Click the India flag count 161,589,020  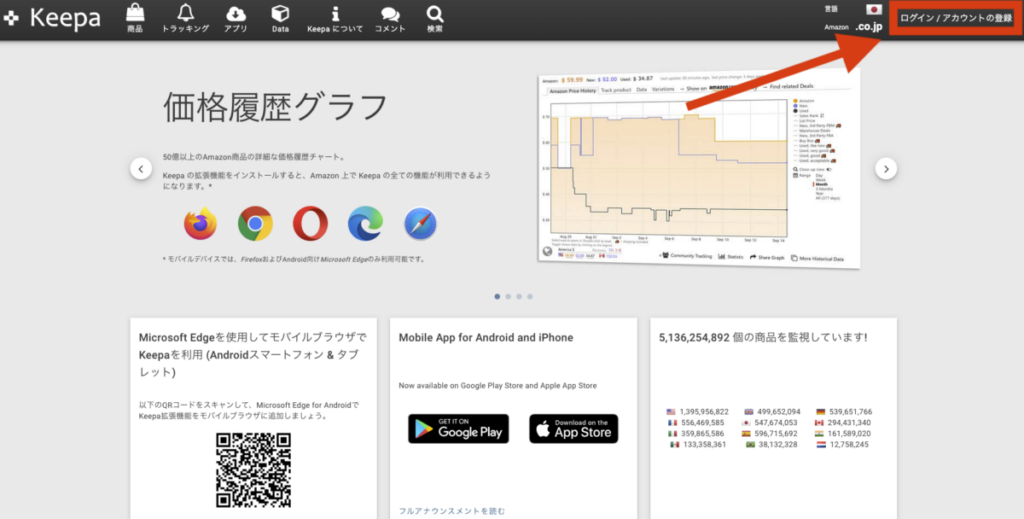(x=843, y=433)
